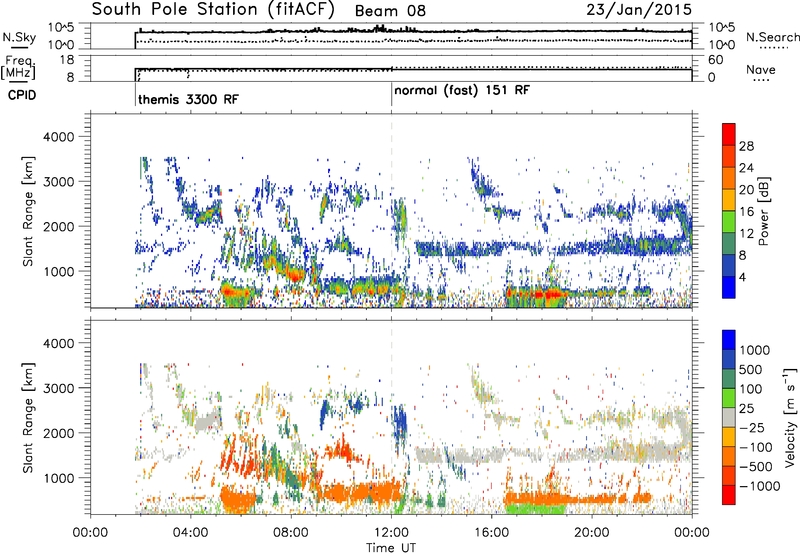Click the Power panel's 'Slant Range [km]' label
Image resolution: width=800 pixels, height=554 pixels.
pos(28,211)
